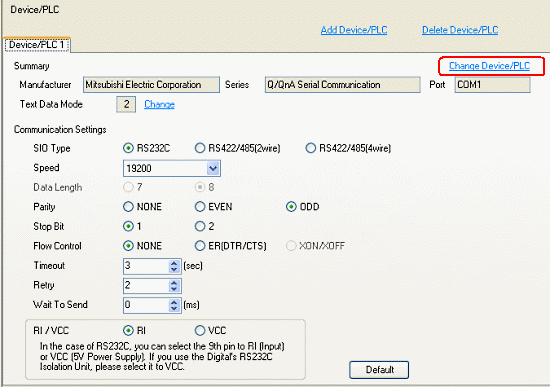Decrease Retry with the down arrow
This screenshot has height=388, width=551.
tap(174, 289)
